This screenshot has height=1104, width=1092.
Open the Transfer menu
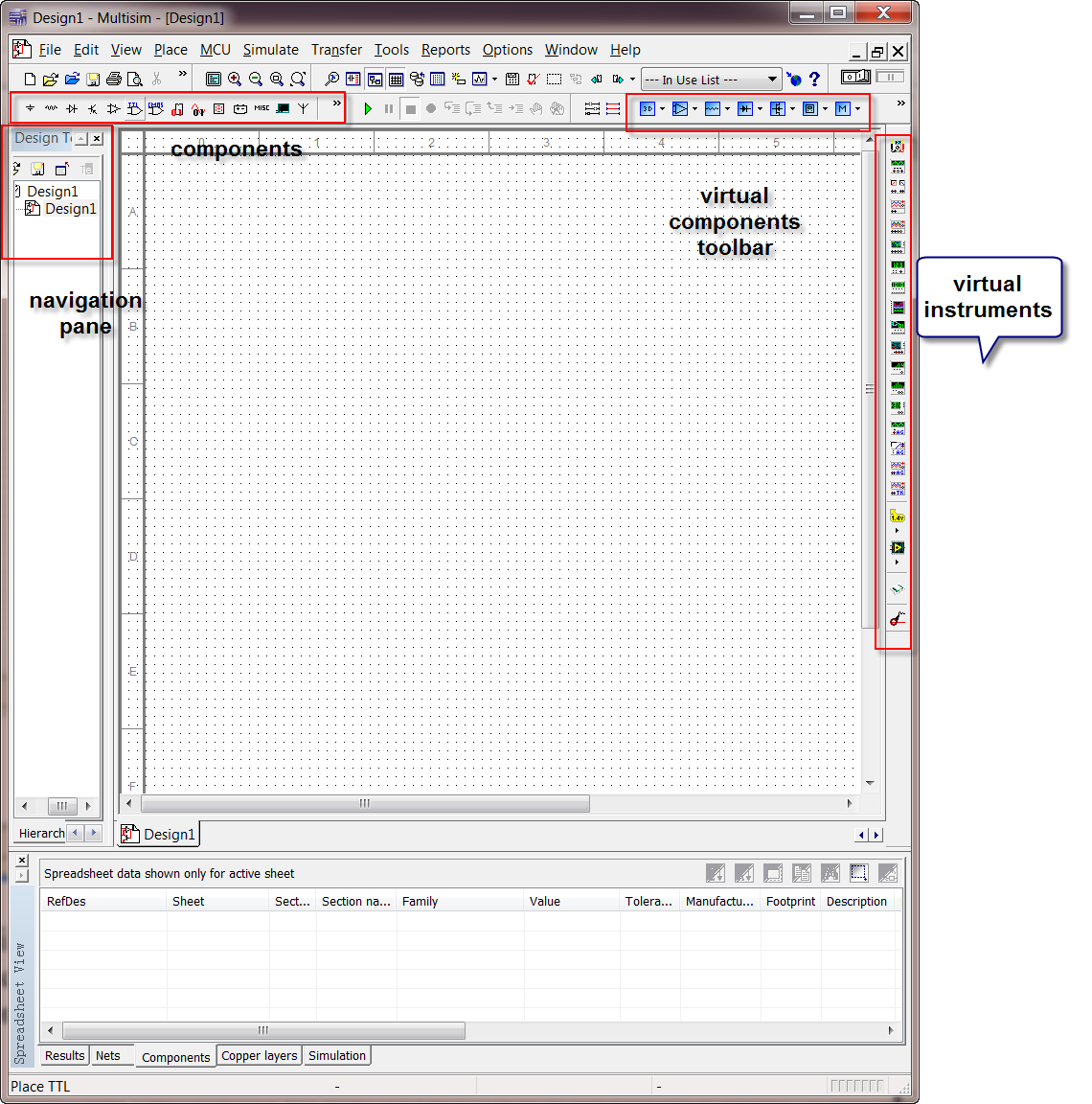(337, 50)
